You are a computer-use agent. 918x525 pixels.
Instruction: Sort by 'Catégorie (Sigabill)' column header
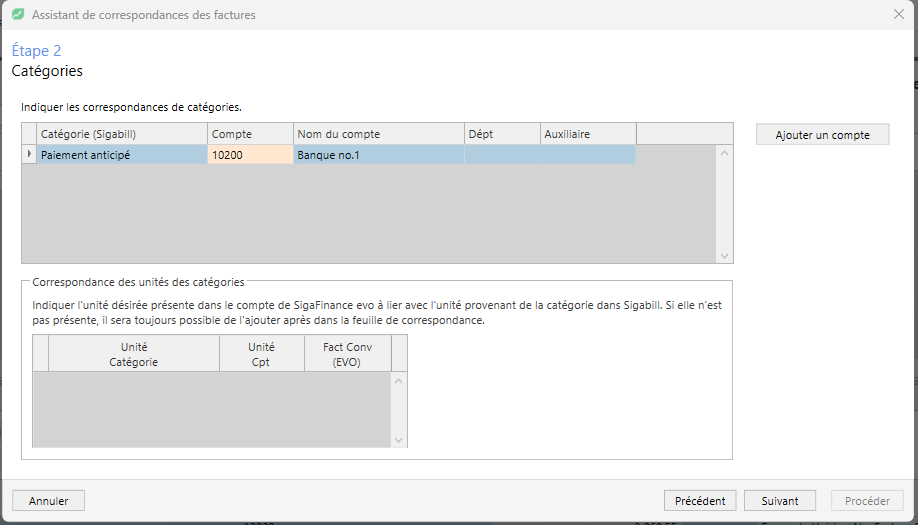(x=122, y=134)
